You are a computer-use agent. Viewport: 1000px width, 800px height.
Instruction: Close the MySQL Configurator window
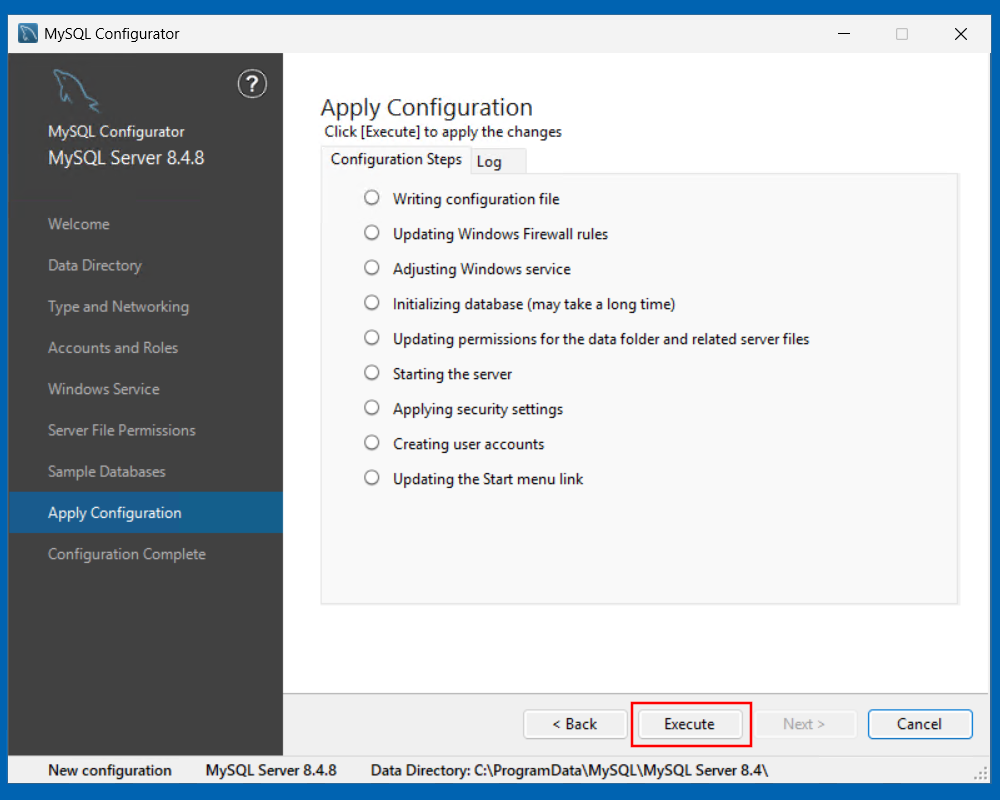pos(960,33)
